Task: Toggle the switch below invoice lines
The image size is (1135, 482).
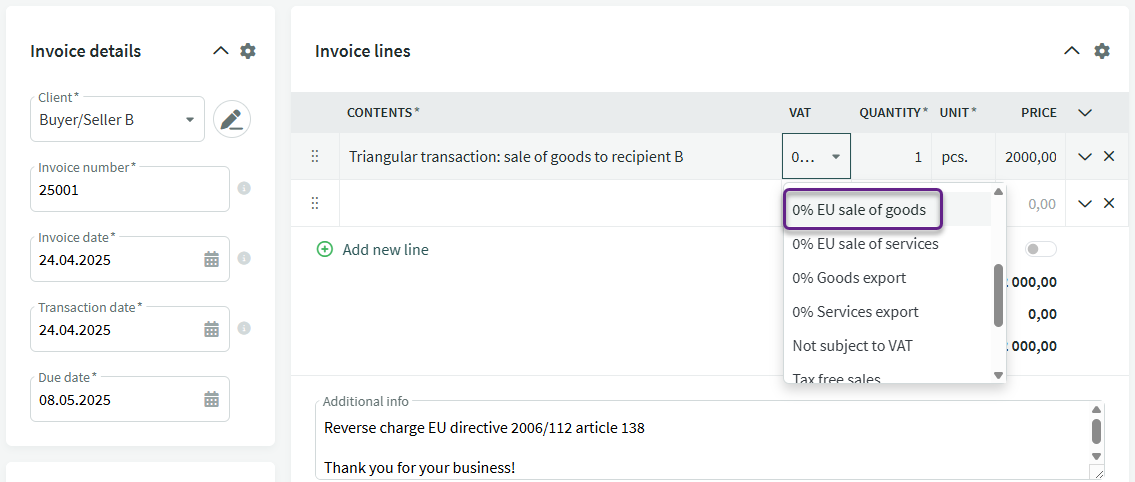Action: 1041,249
